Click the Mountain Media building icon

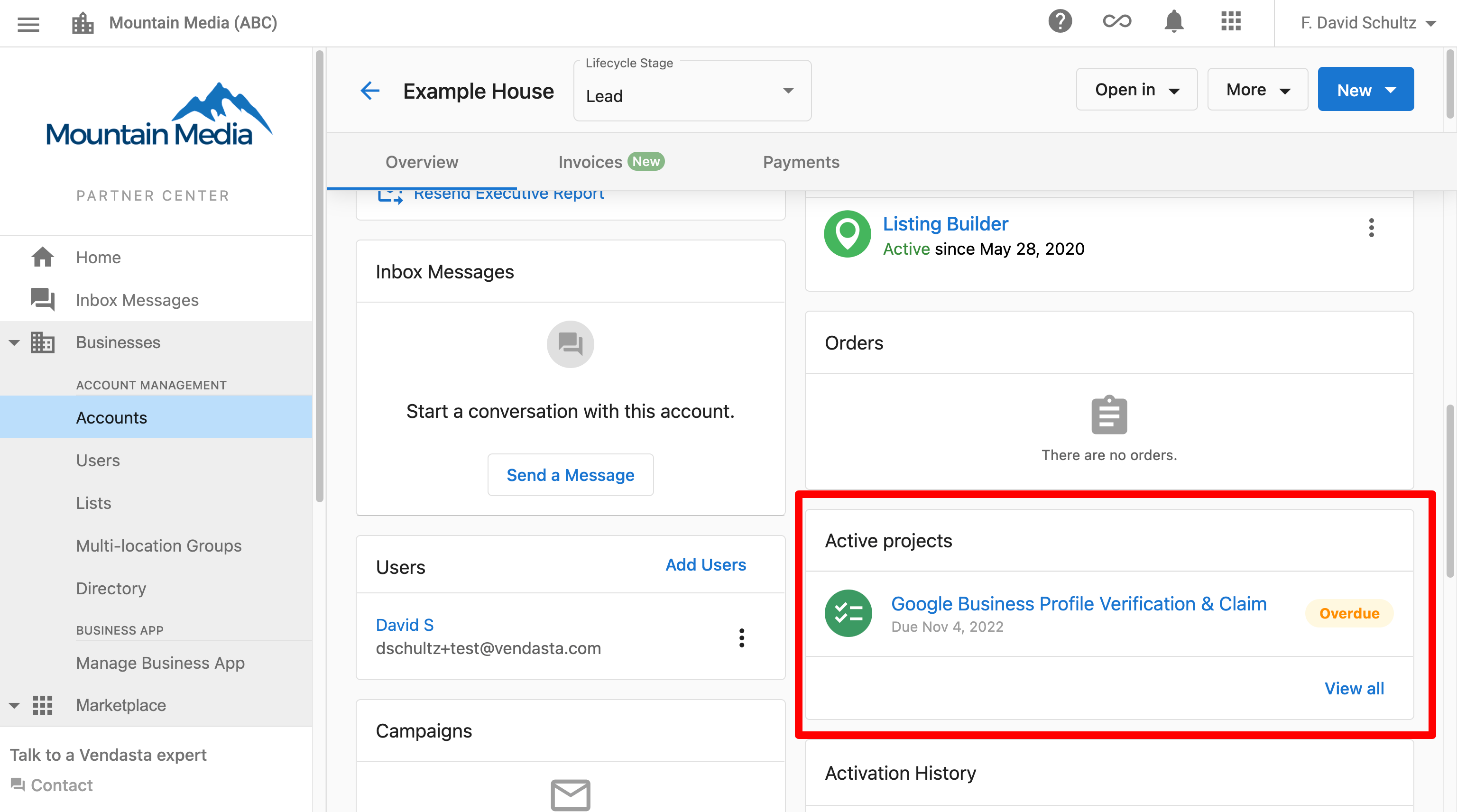(x=83, y=23)
